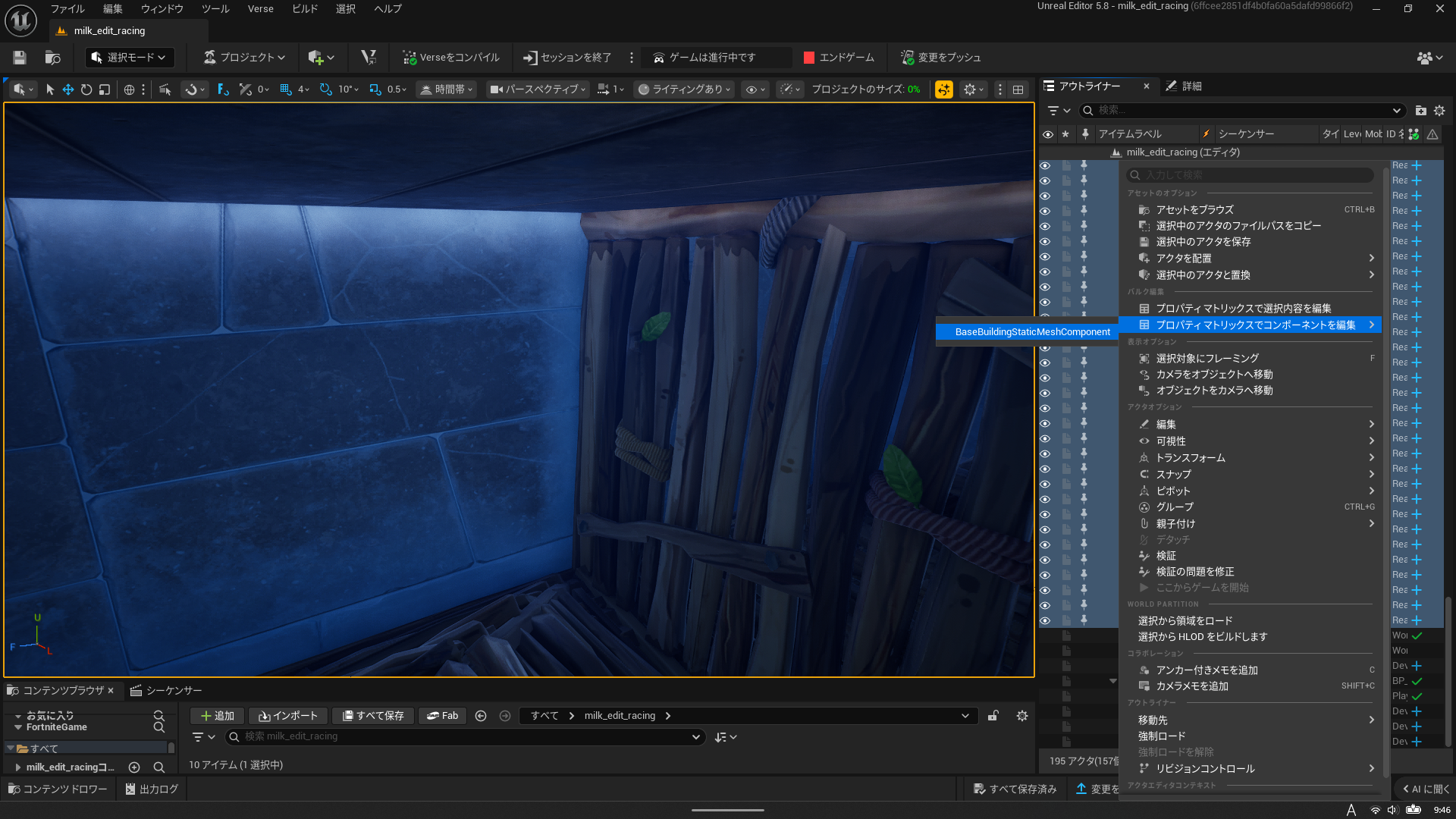The height and width of the screenshot is (819, 1456).
Task: Open viewport settings gear
Action: [x=973, y=89]
